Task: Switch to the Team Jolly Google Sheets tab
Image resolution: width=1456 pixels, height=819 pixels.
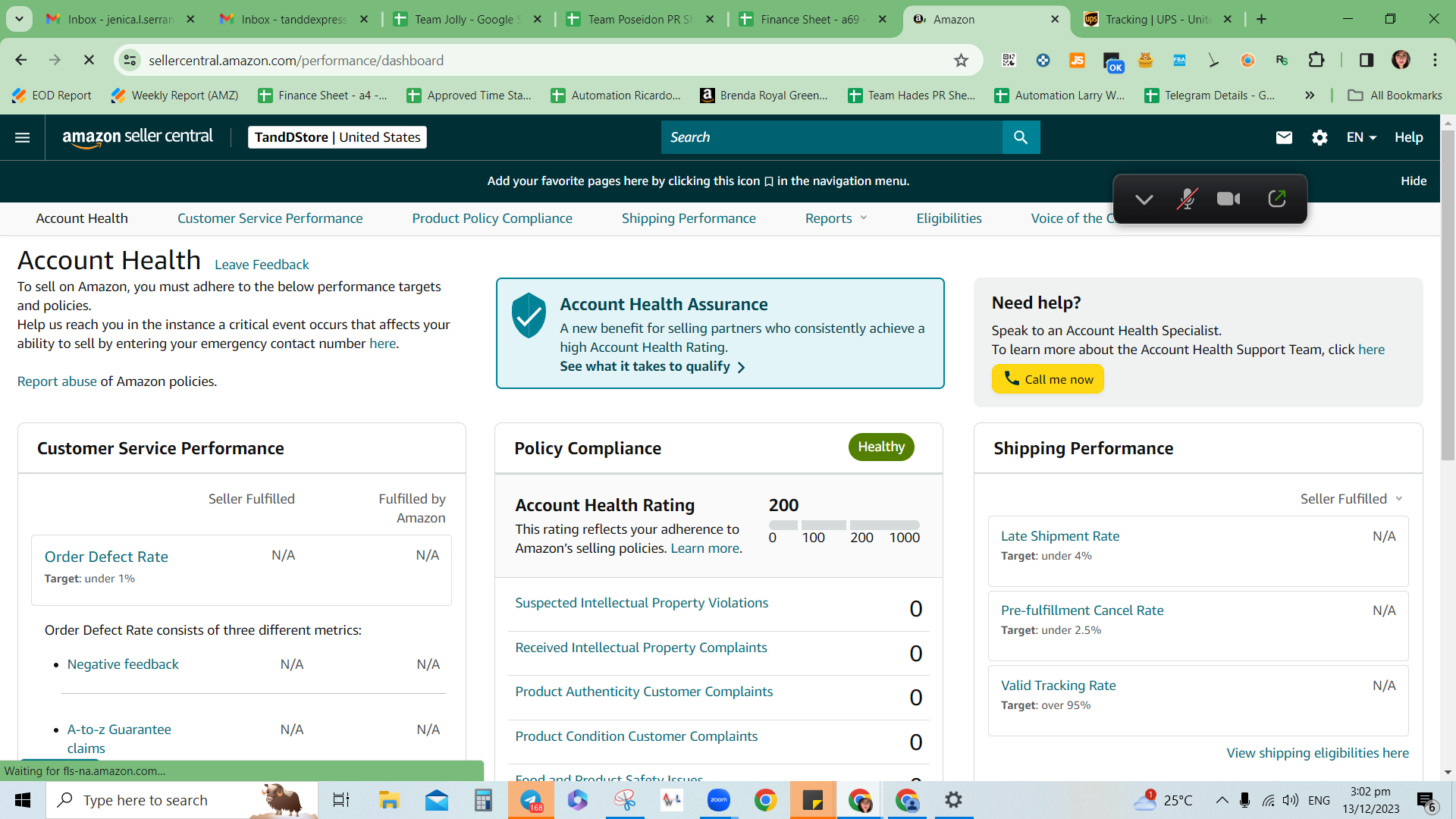Action: tap(468, 19)
